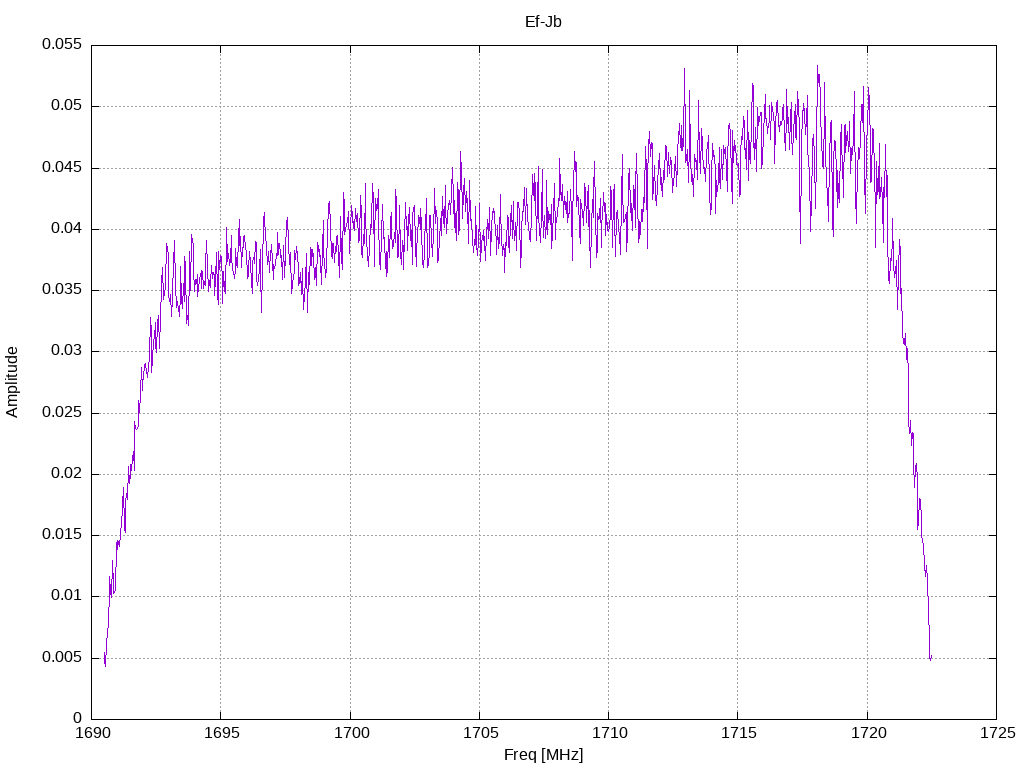Image resolution: width=1024 pixels, height=768 pixels.
Task: Click the y-axis tick label 0.035
Action: click(62, 289)
